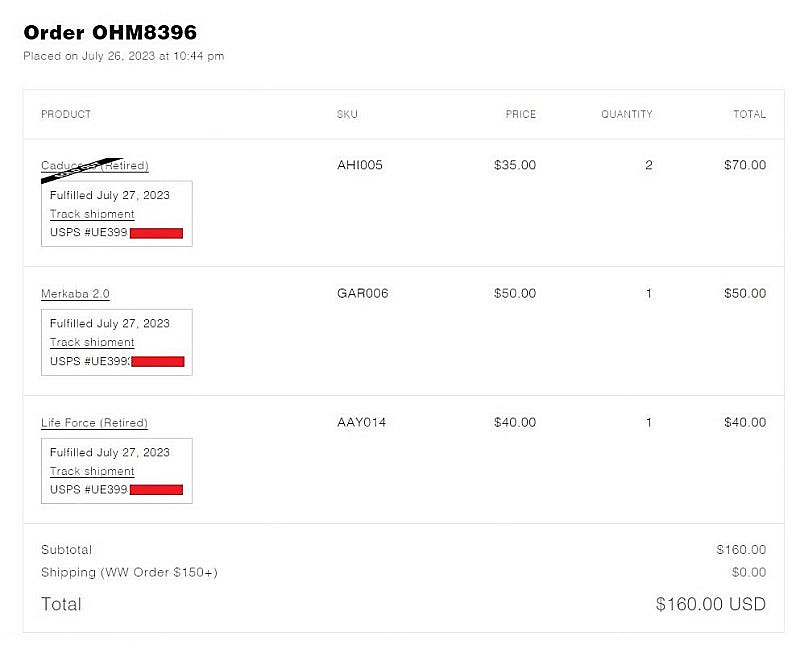The image size is (800, 645).
Task: Click the PRODUCT column header
Action: pos(66,114)
